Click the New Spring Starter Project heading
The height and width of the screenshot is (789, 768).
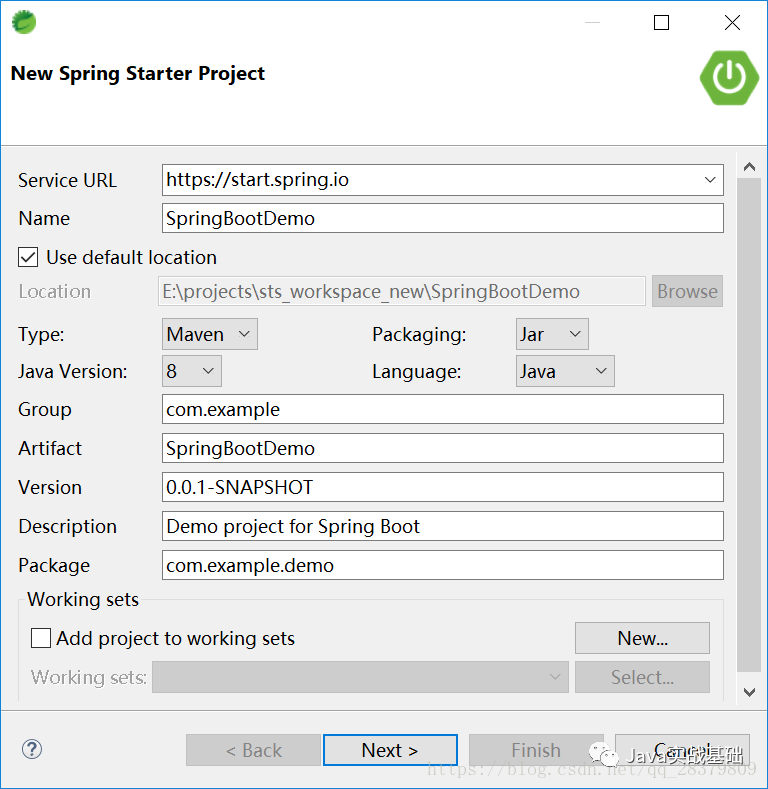(x=137, y=73)
